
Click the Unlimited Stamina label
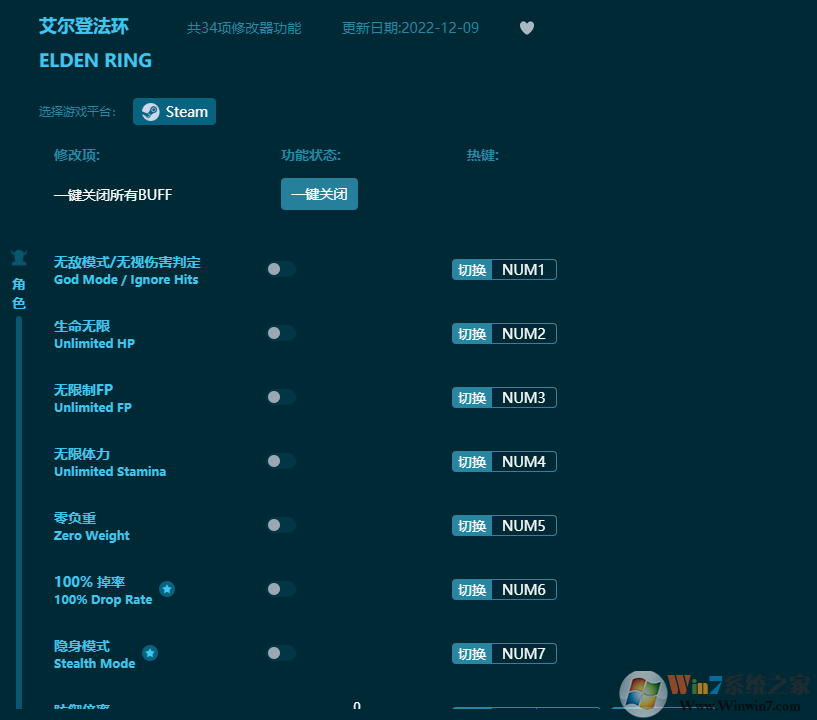pyautogui.click(x=110, y=472)
